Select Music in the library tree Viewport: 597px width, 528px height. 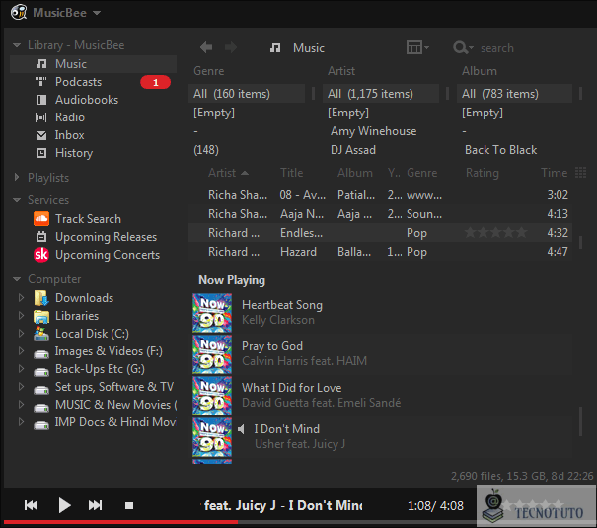point(71,64)
